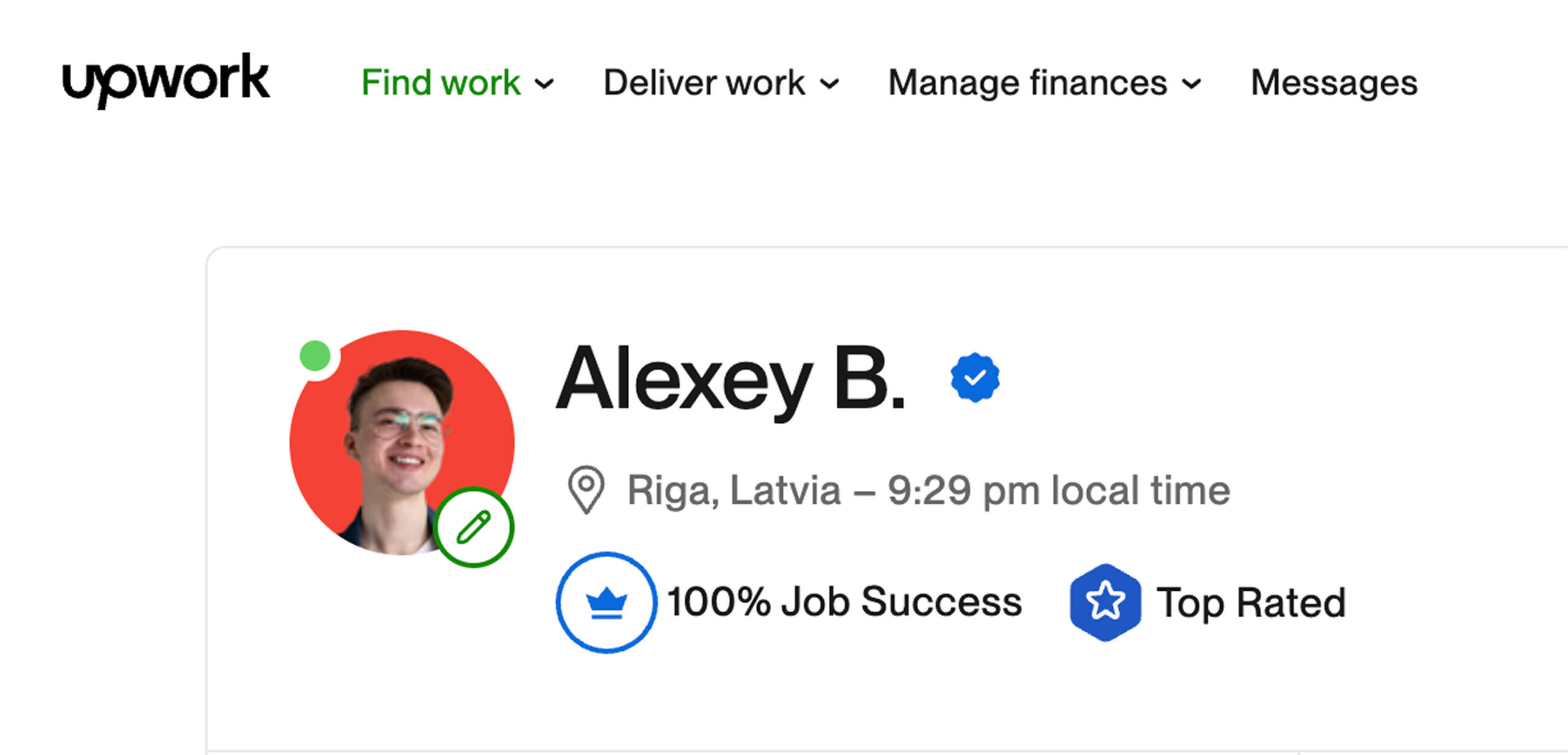This screenshot has width=1568, height=755.
Task: Click the location pin icon
Action: [x=586, y=489]
